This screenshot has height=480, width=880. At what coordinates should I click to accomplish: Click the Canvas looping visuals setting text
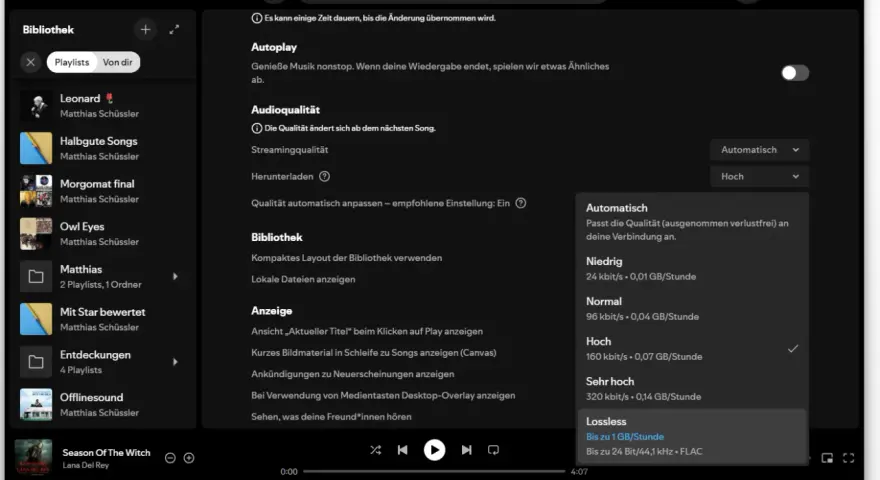[374, 353]
